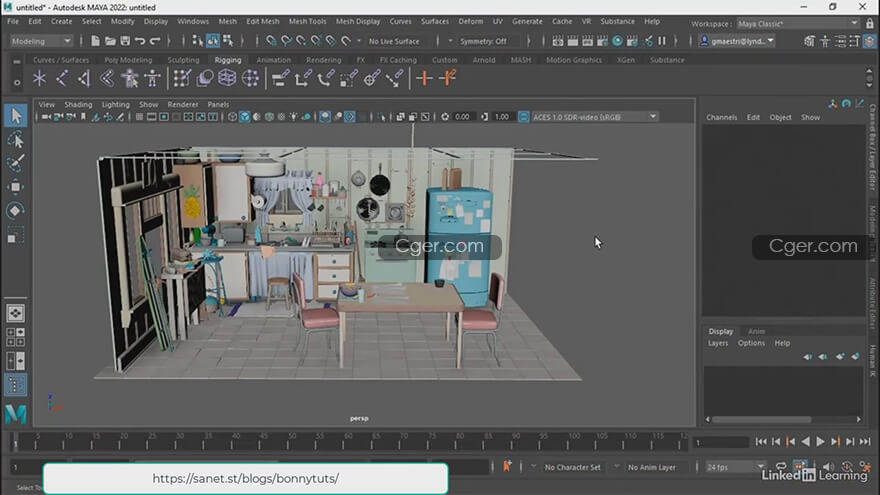The height and width of the screenshot is (495, 880).
Task: Click Go to End of playback range
Action: 865,442
